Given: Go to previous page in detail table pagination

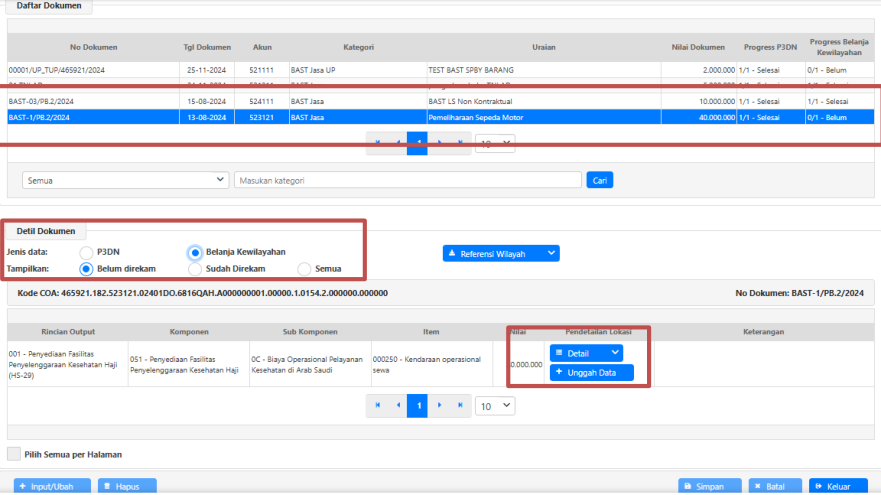Looking at the screenshot, I should point(398,406).
